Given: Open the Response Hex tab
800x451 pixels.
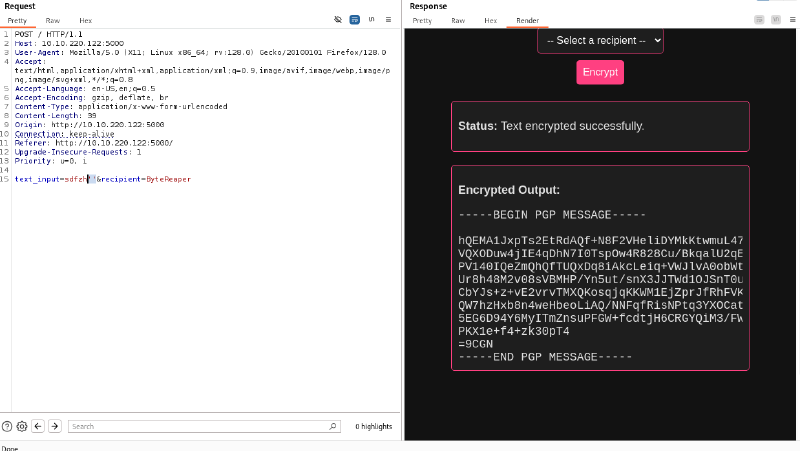Looking at the screenshot, I should pyautogui.click(x=490, y=20).
